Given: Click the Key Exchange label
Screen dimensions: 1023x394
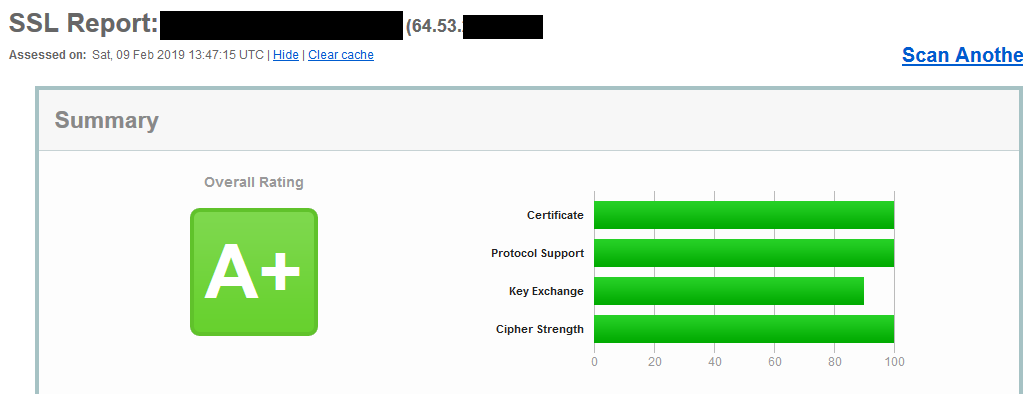Looking at the screenshot, I should pos(546,291).
